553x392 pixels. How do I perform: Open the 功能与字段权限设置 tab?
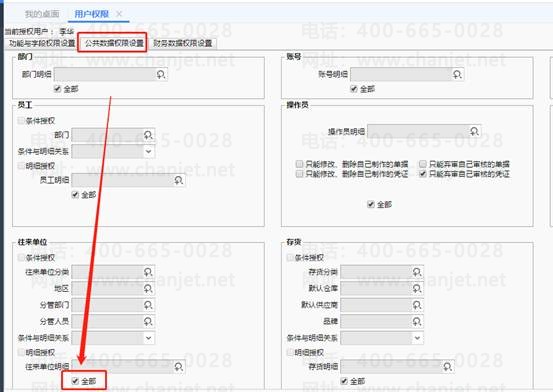(42, 43)
